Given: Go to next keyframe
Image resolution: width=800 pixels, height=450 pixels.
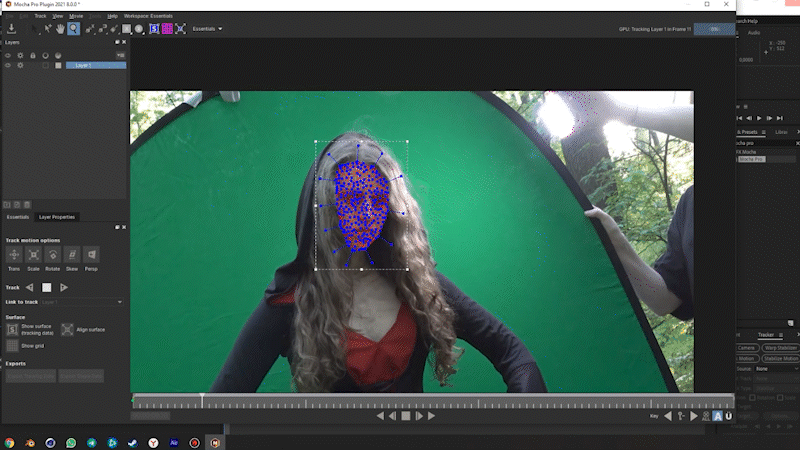Looking at the screenshot, I should pyautogui.click(x=694, y=416).
